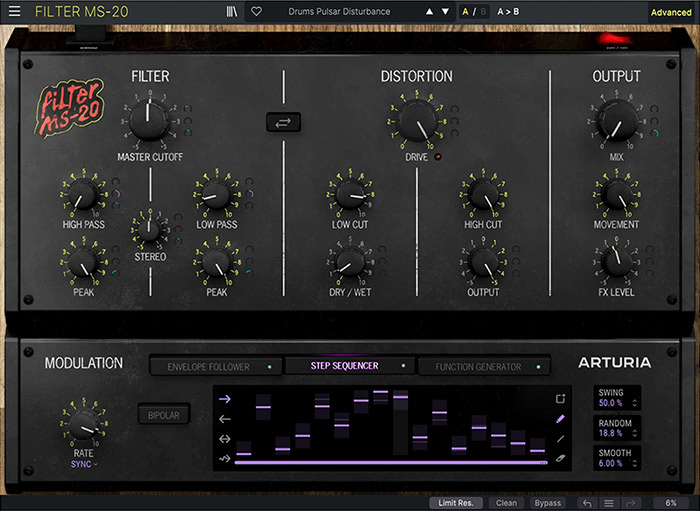Image resolution: width=700 pixels, height=511 pixels.
Task: Toggle Limit Res. option
Action: click(455, 503)
